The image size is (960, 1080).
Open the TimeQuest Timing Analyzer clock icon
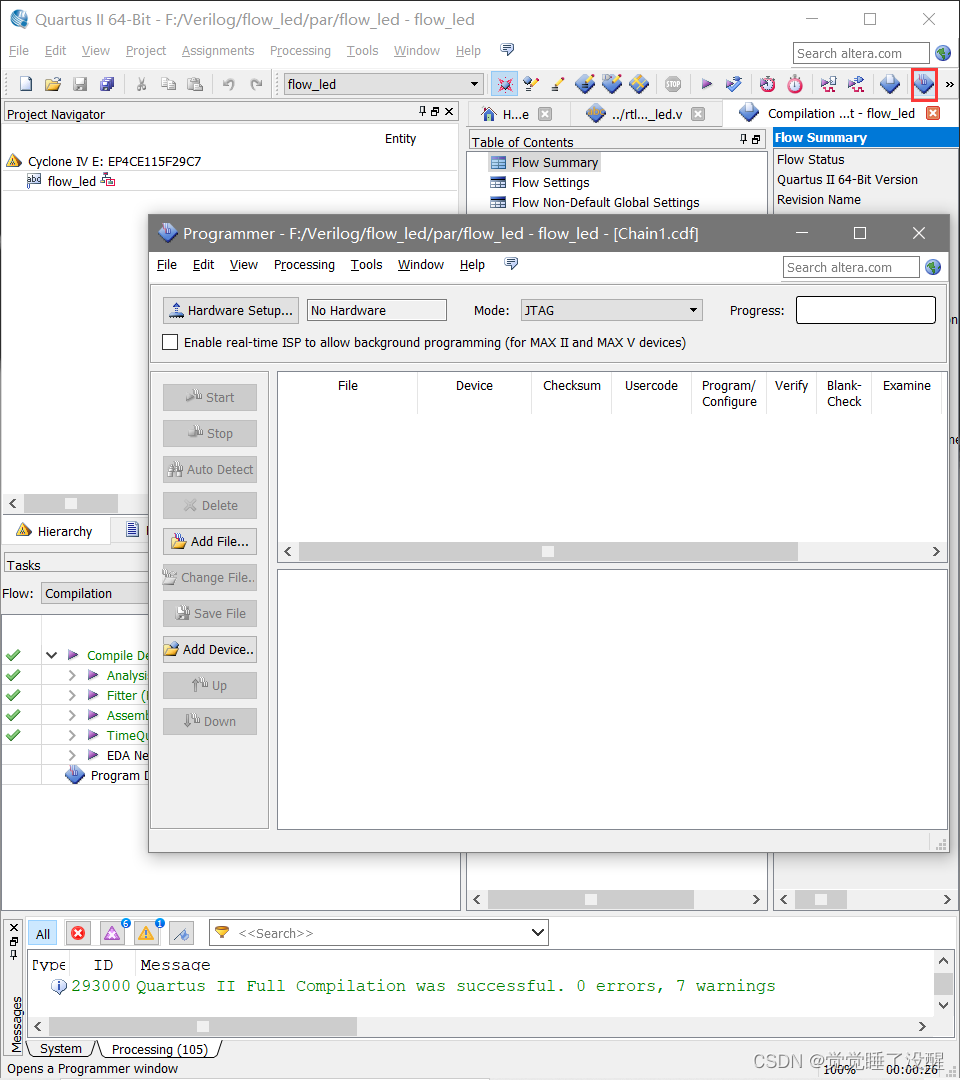(x=767, y=84)
